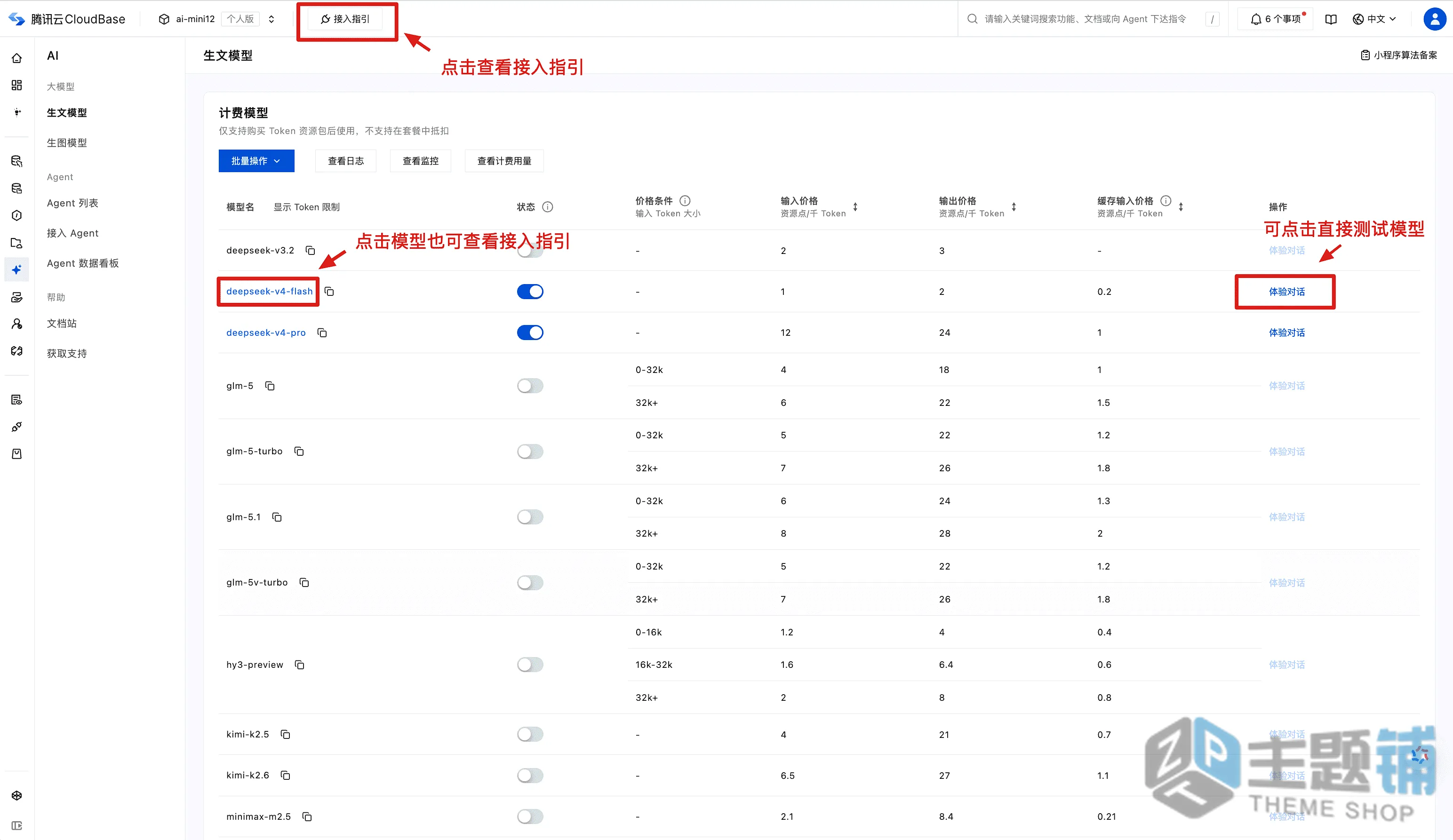1453x840 pixels.
Task: Open the cube icon near sidebar bottom
Action: pos(17,796)
